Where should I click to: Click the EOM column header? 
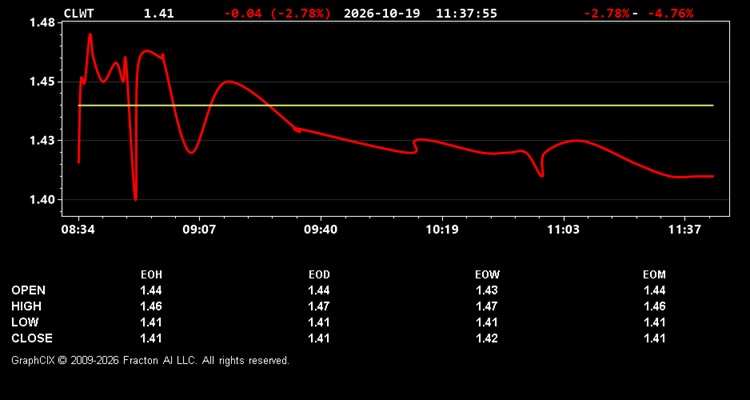[654, 275]
